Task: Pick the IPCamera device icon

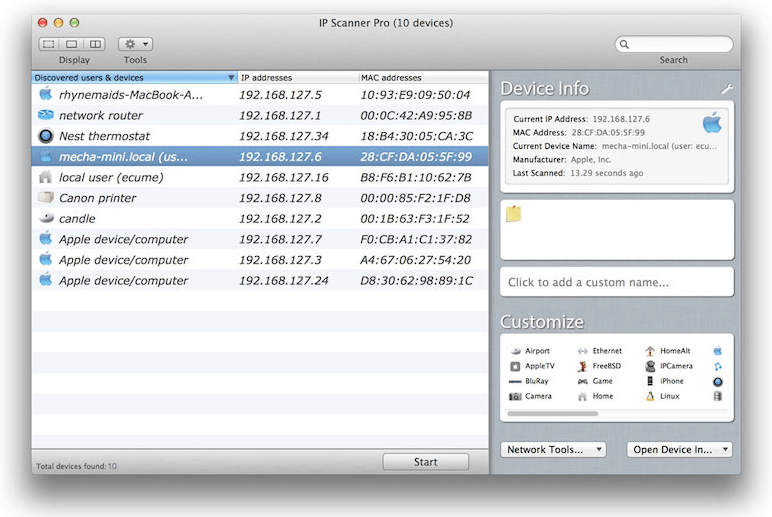Action: (650, 366)
